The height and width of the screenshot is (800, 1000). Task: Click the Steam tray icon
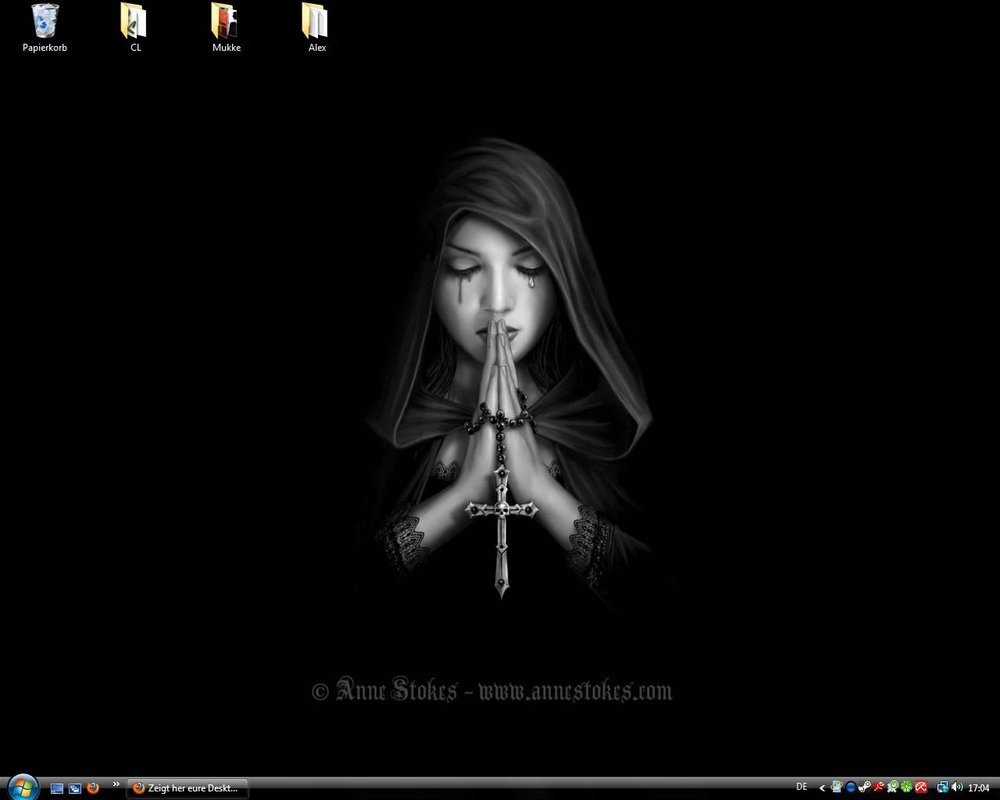(x=864, y=788)
